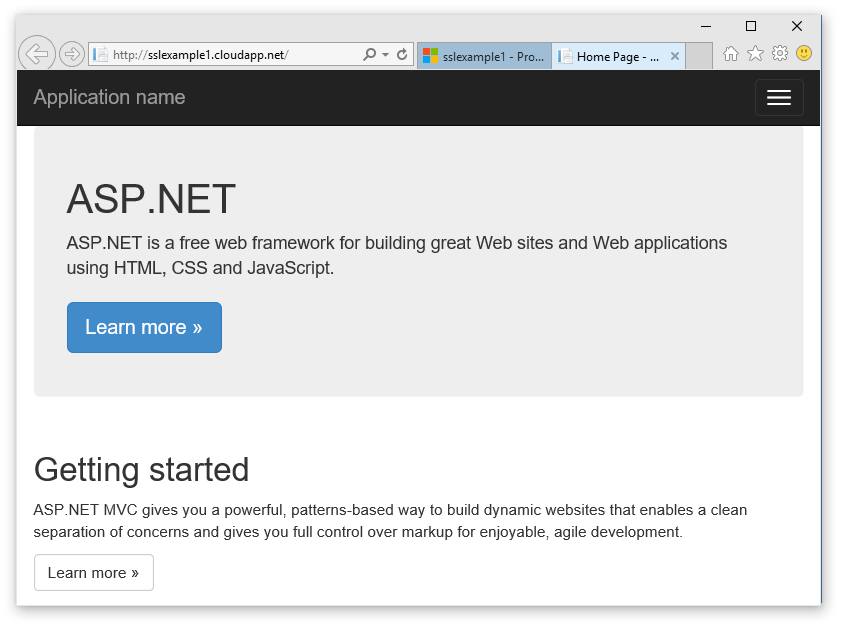This screenshot has height=624, width=846.
Task: Click the page icon in address bar
Action: tap(100, 55)
